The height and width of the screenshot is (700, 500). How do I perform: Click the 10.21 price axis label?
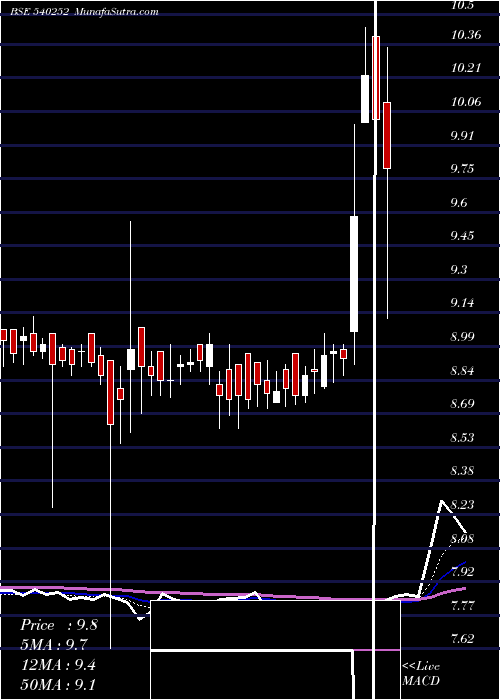(x=466, y=68)
